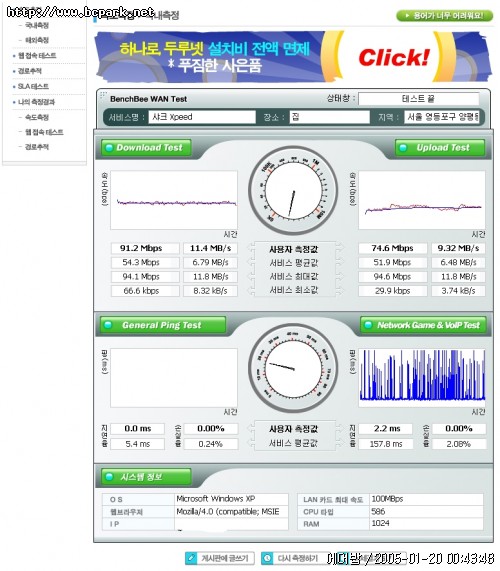The width and height of the screenshot is (500, 571).
Task: Click the Upload Test green button
Action: point(440,147)
